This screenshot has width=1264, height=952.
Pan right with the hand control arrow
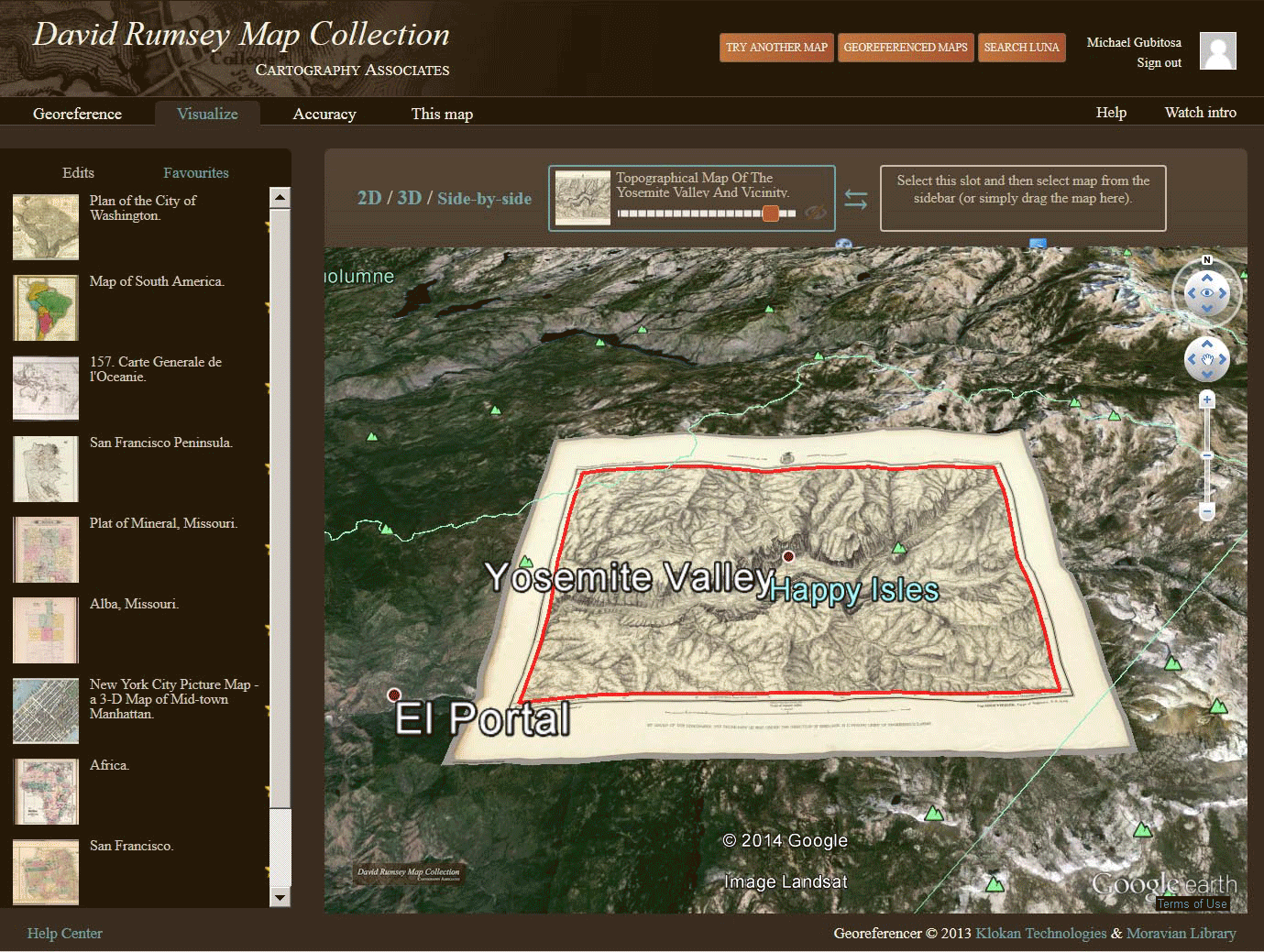(x=1223, y=359)
